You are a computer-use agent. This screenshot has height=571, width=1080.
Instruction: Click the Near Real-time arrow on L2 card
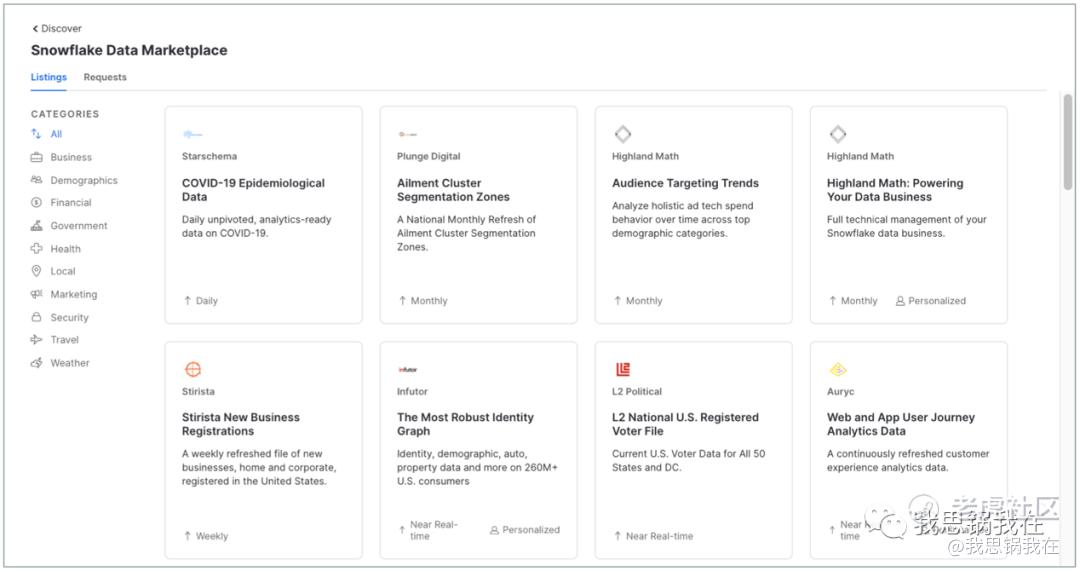click(617, 535)
